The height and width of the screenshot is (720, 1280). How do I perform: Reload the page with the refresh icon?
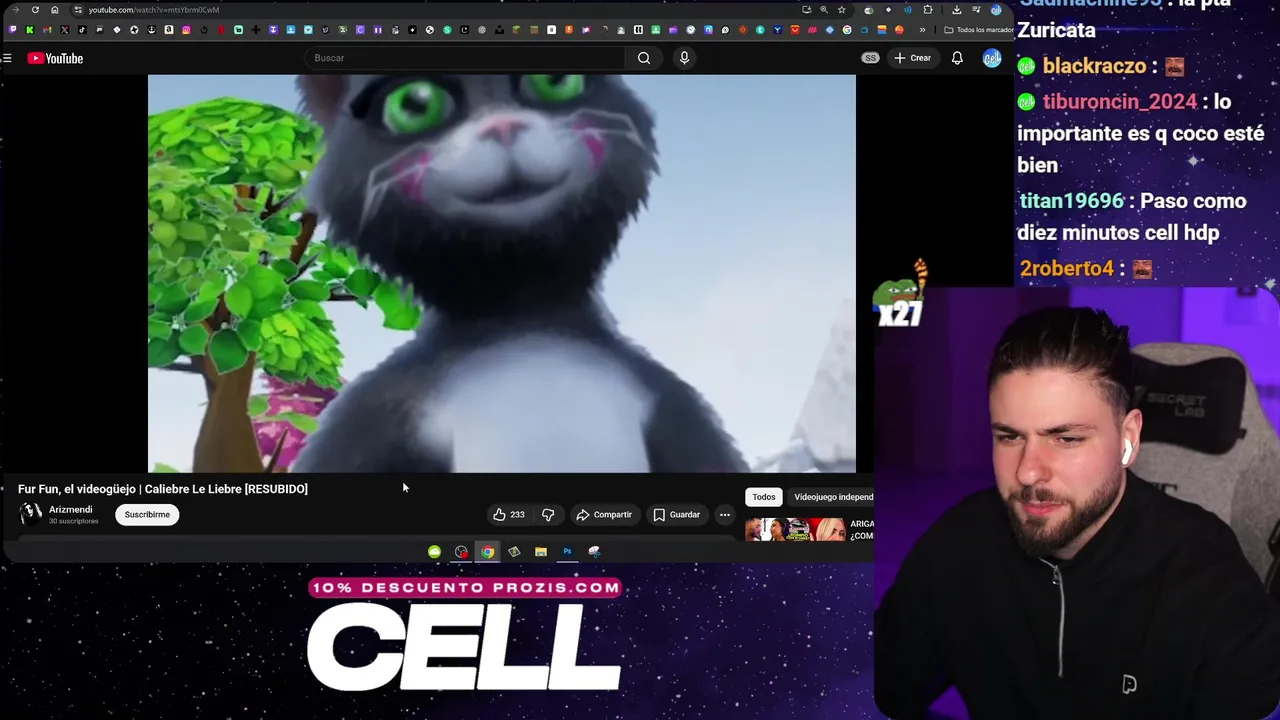[35, 10]
